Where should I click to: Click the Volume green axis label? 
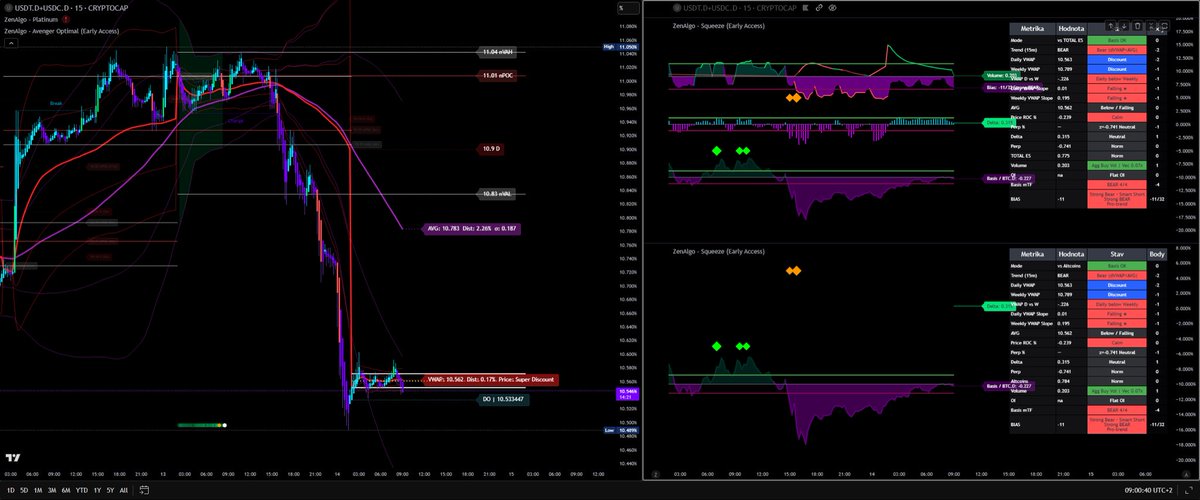click(1000, 75)
